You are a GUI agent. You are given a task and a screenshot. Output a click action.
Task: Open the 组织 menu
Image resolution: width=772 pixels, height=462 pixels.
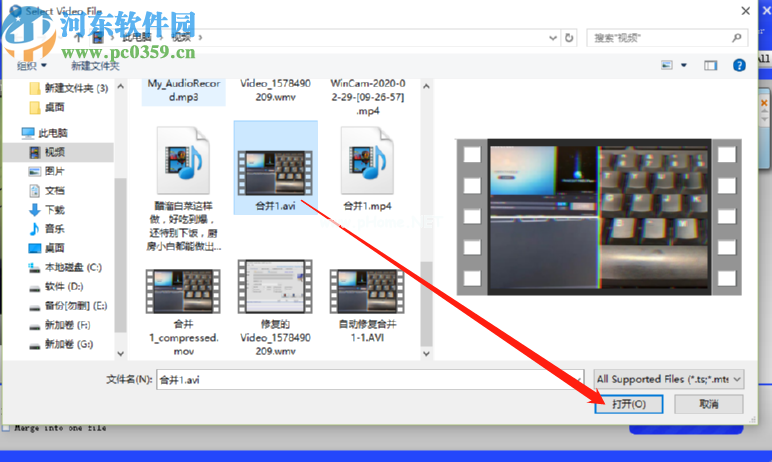[x=32, y=66]
